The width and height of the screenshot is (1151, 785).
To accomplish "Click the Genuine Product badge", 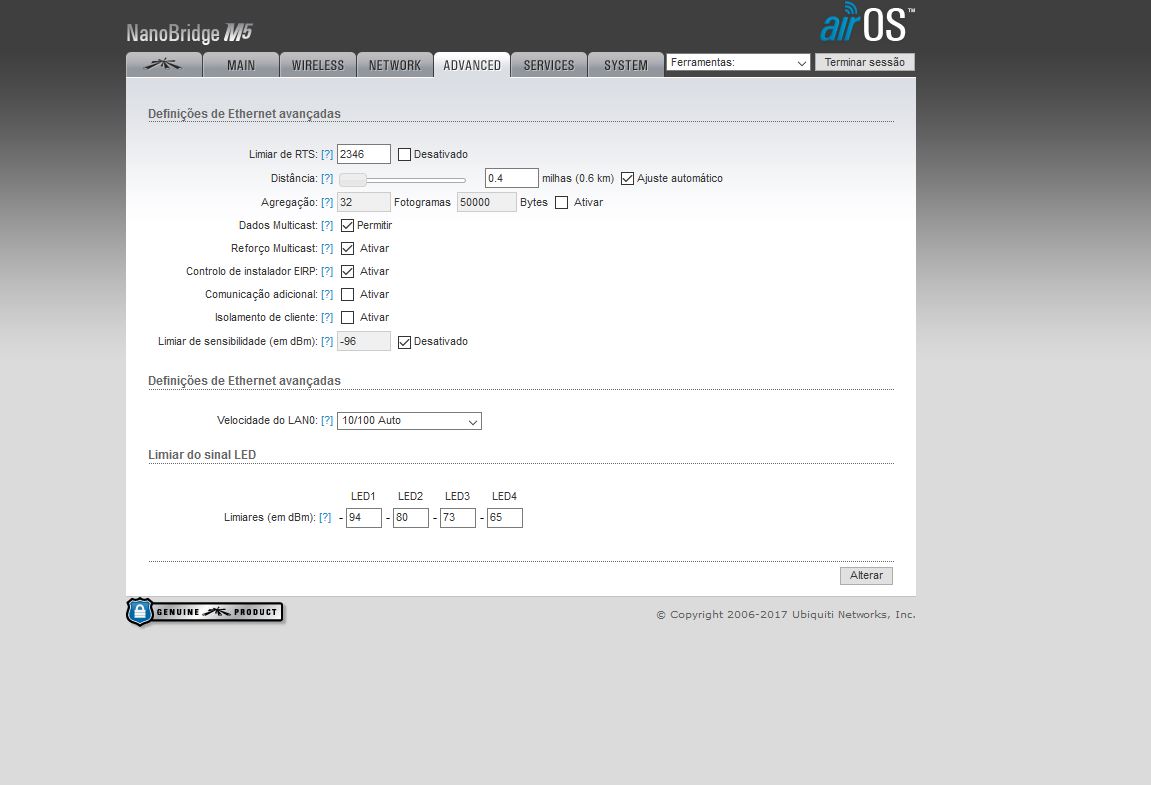I will point(205,612).
